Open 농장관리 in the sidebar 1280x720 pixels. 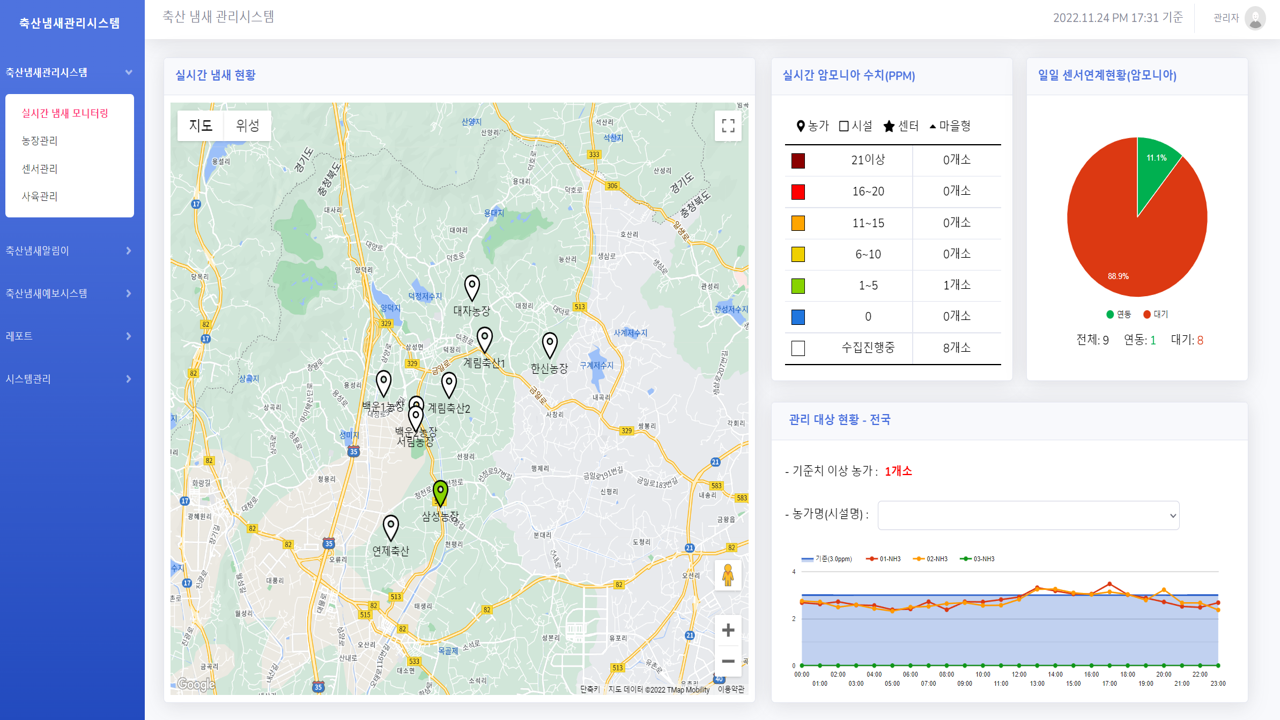[40, 141]
